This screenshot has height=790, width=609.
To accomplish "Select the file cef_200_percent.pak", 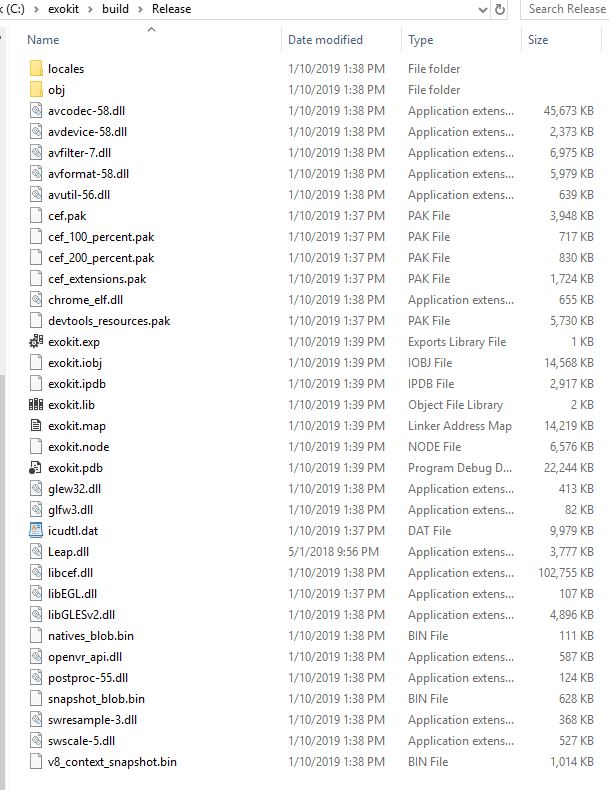I will (x=101, y=257).
